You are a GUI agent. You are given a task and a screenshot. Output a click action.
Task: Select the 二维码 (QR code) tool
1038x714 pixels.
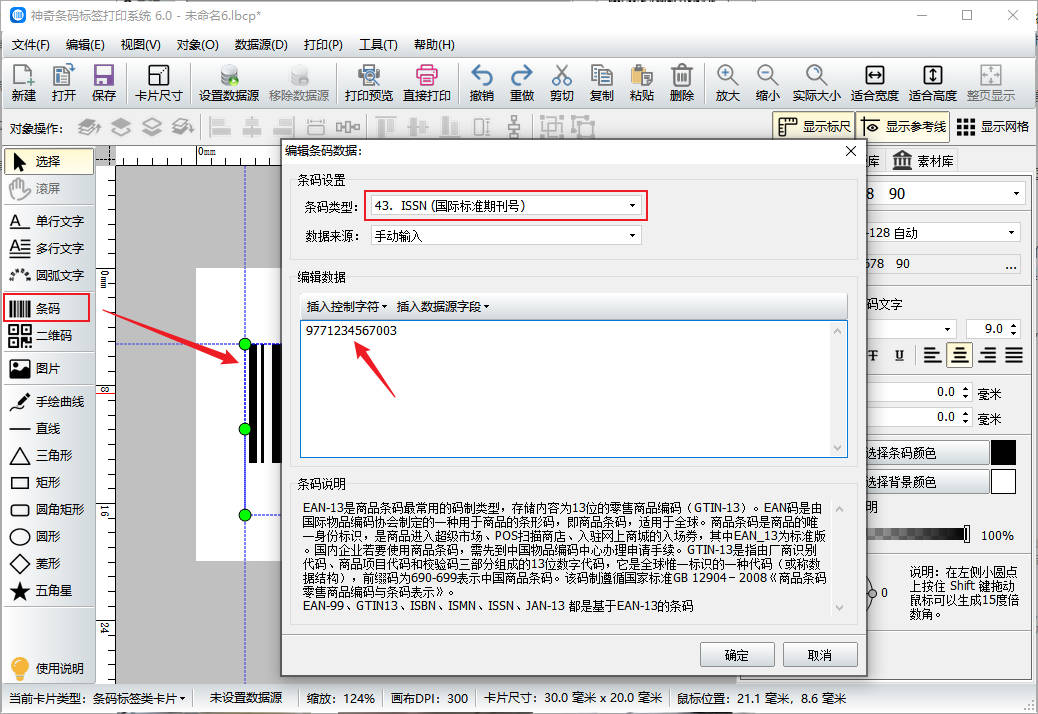tap(48, 336)
